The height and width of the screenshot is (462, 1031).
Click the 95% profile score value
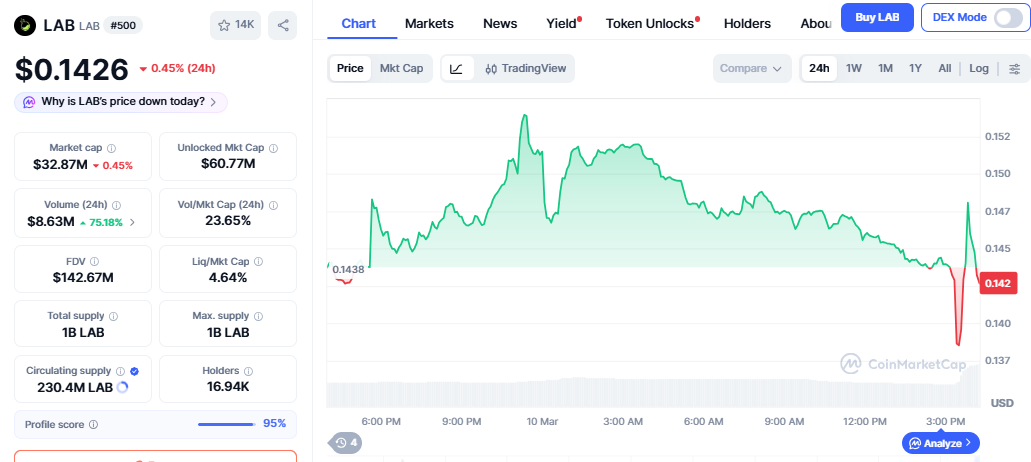(x=274, y=424)
